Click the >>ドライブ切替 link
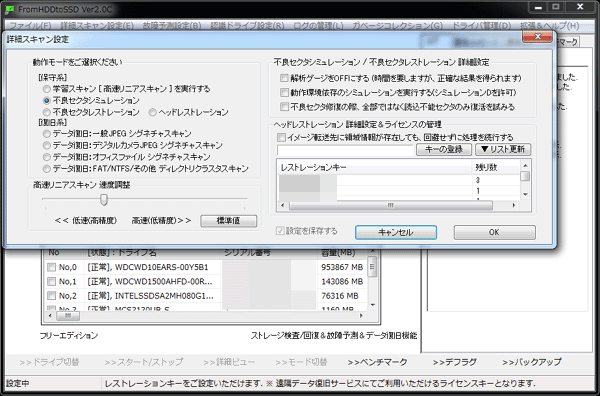 (x=49, y=362)
